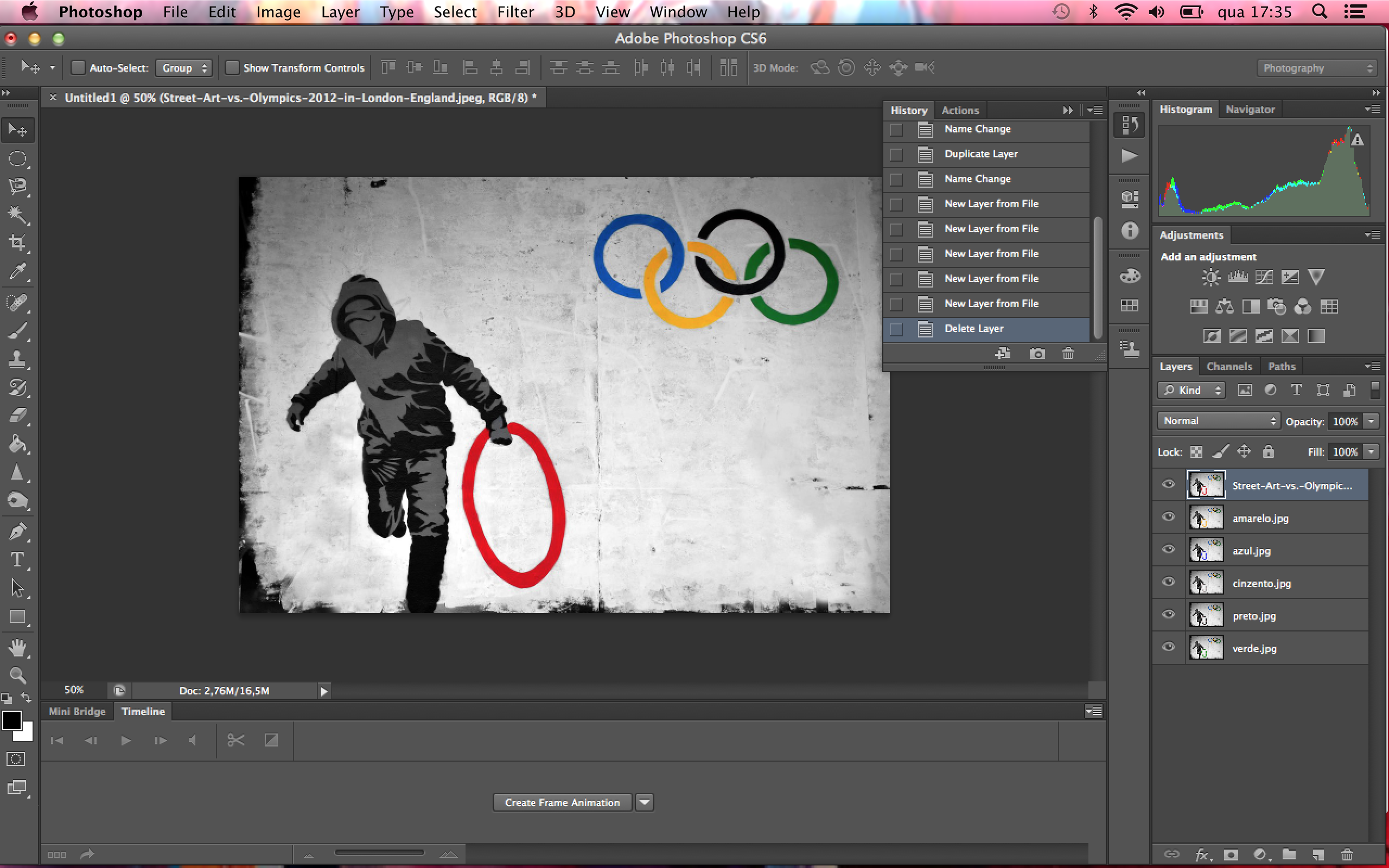1389x868 pixels.
Task: Hide the verde.jpg layer
Action: [1169, 647]
